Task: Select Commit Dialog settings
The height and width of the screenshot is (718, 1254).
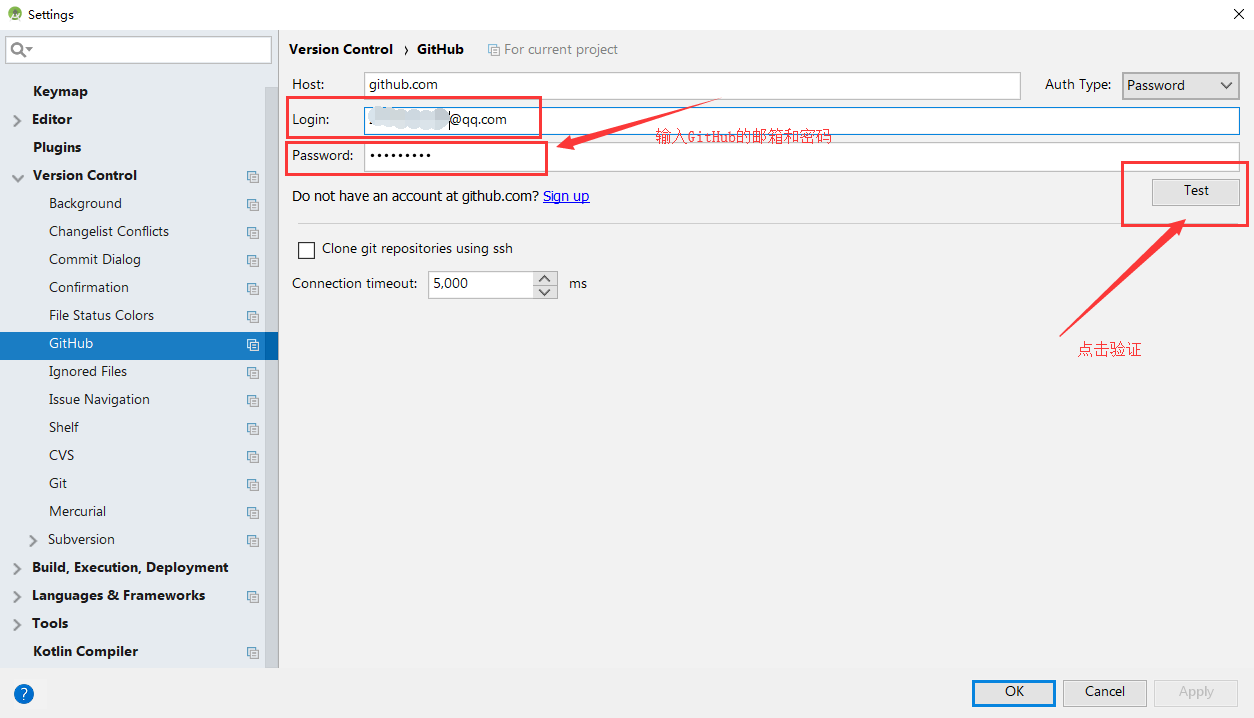Action: coord(95,259)
